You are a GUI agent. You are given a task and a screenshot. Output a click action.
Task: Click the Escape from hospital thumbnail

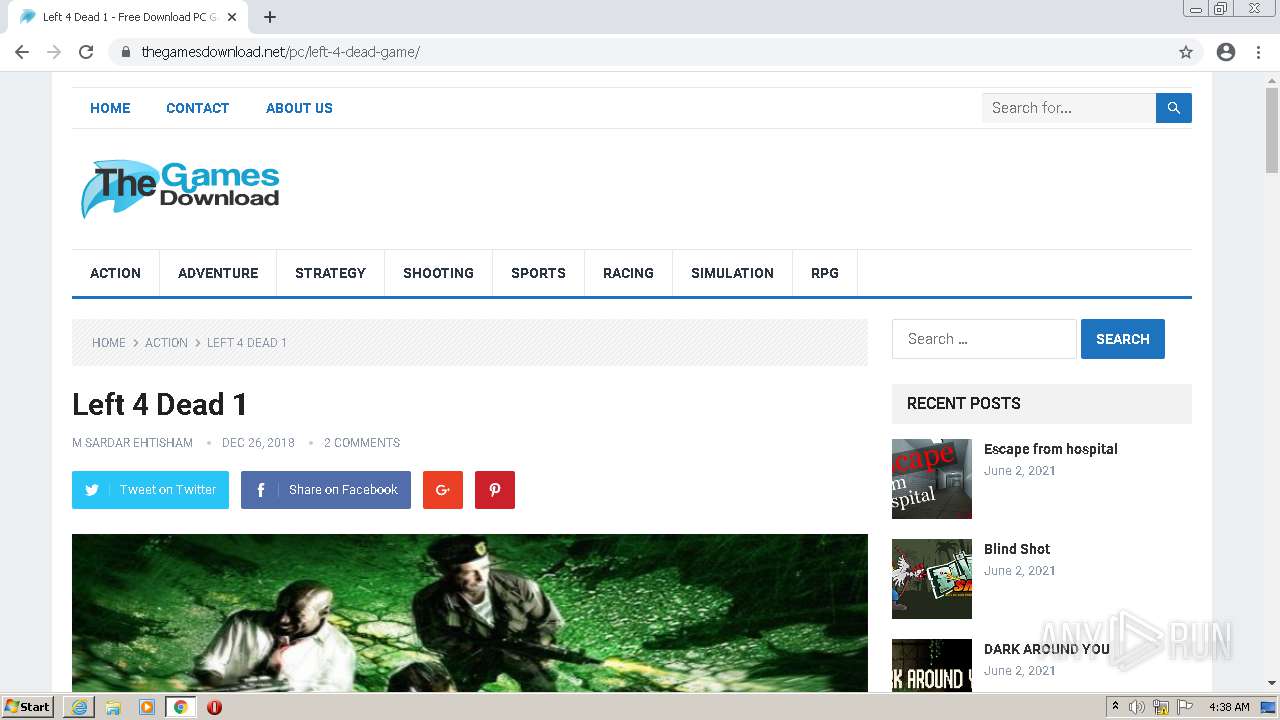(932, 479)
